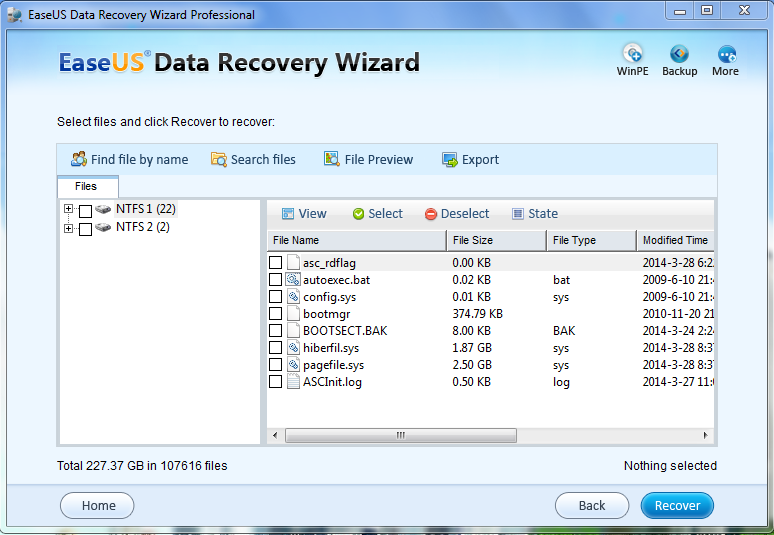
Task: Sort by File Type column header
Action: (592, 240)
